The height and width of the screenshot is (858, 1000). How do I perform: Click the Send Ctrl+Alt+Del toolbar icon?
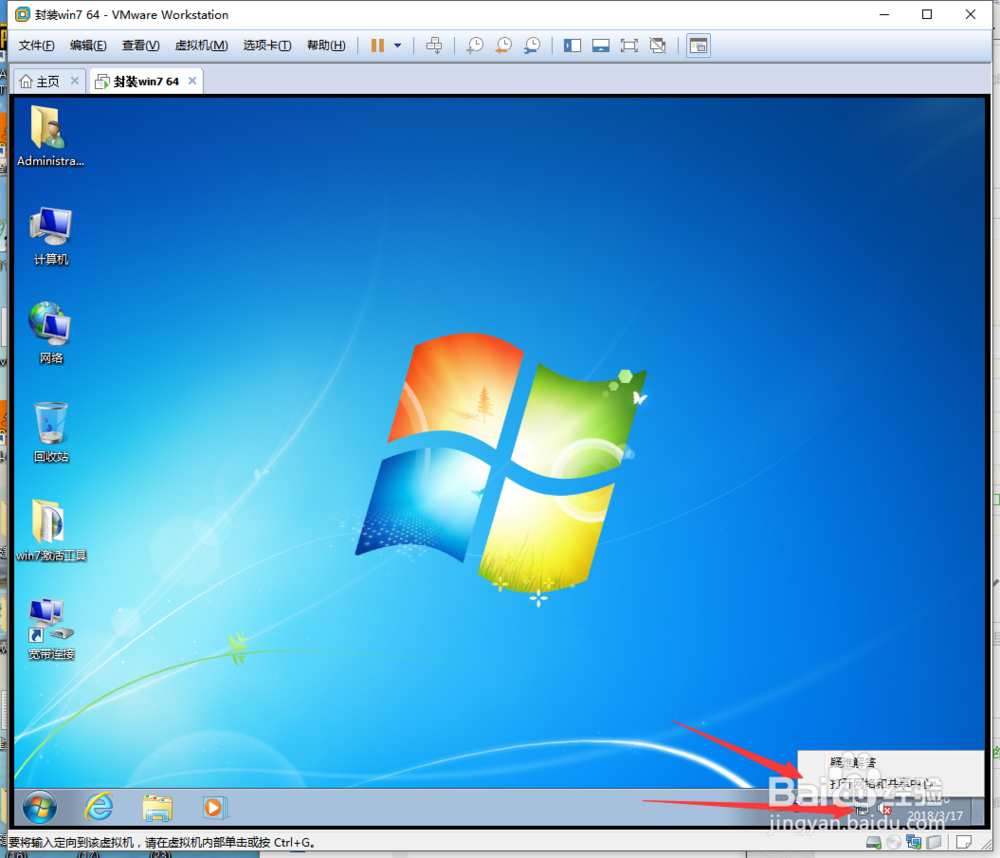[x=434, y=45]
